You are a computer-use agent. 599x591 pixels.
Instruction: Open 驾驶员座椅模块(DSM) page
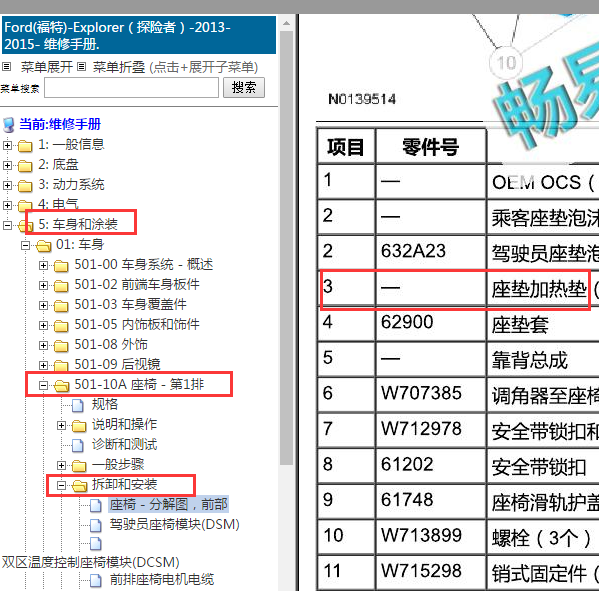[175, 525]
